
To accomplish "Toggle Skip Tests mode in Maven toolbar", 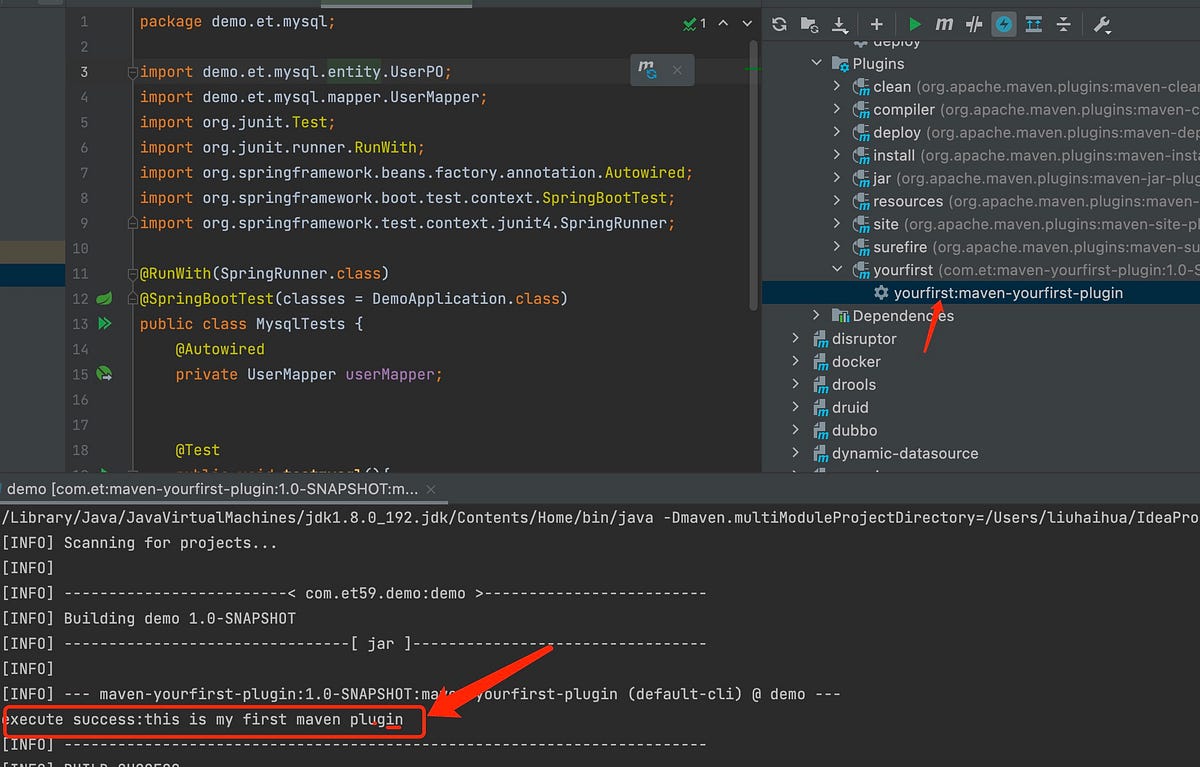I will pyautogui.click(x=974, y=23).
